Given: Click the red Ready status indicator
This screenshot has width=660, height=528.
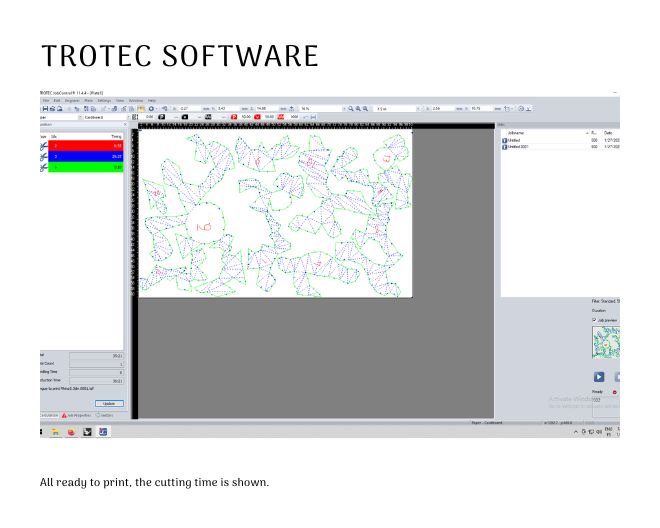Looking at the screenshot, I should pyautogui.click(x=615, y=392).
